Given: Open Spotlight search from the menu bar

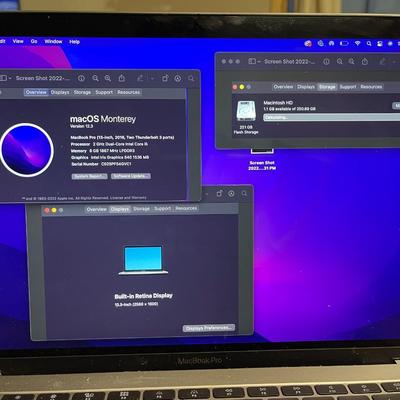Looking at the screenshot, I should click(369, 43).
